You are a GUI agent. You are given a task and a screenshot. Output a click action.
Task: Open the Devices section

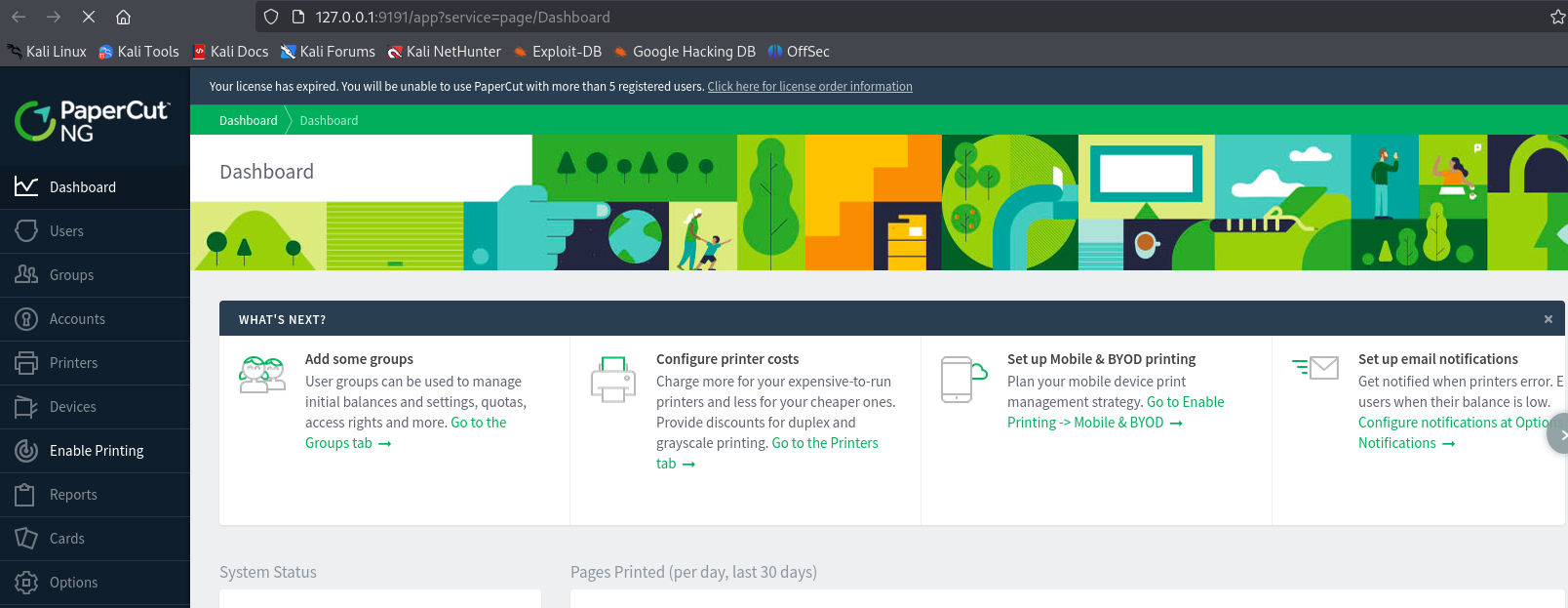tap(95, 406)
